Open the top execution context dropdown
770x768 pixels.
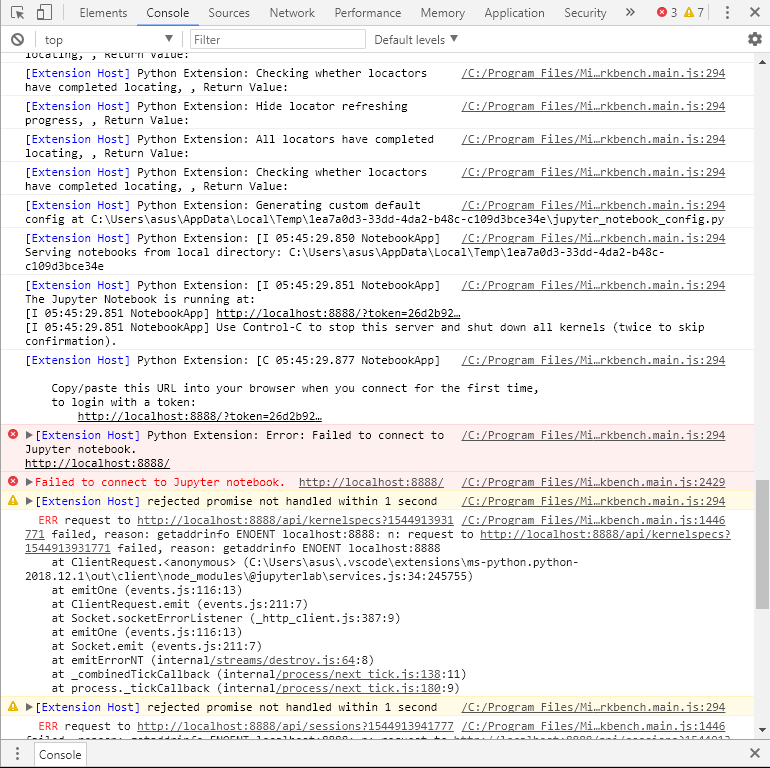(109, 39)
